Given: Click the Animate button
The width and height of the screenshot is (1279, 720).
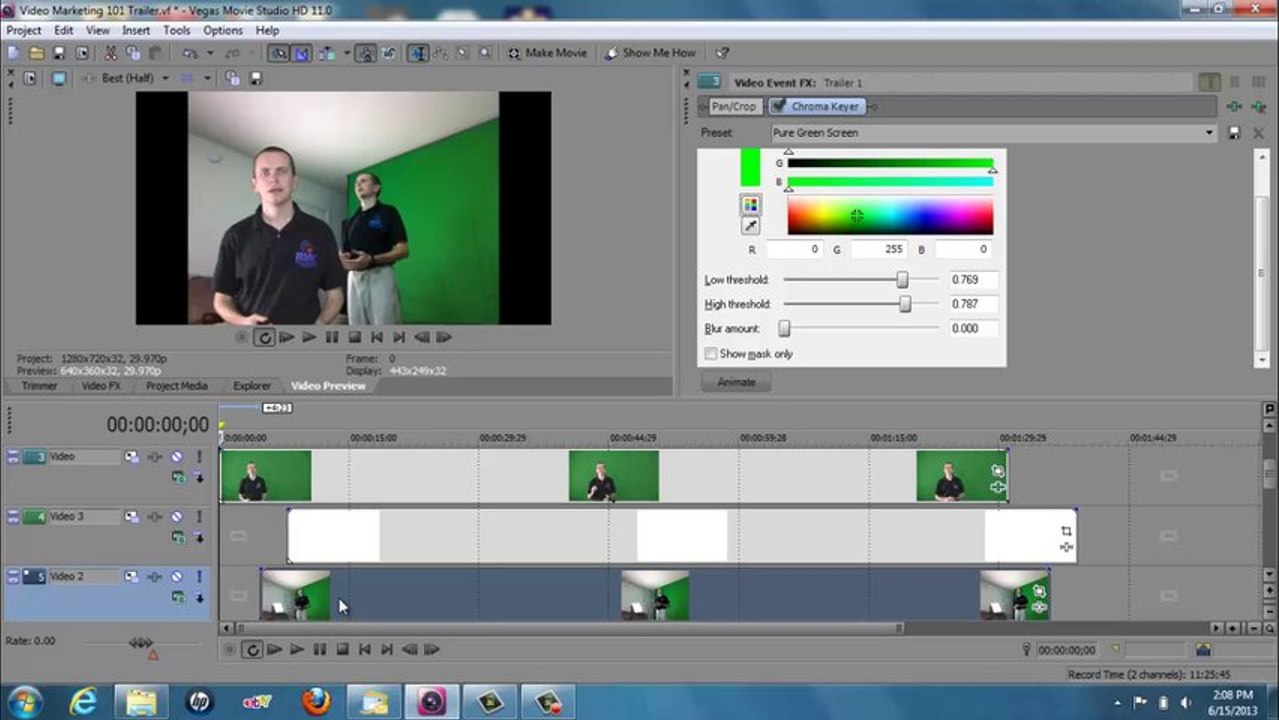Looking at the screenshot, I should (x=736, y=382).
